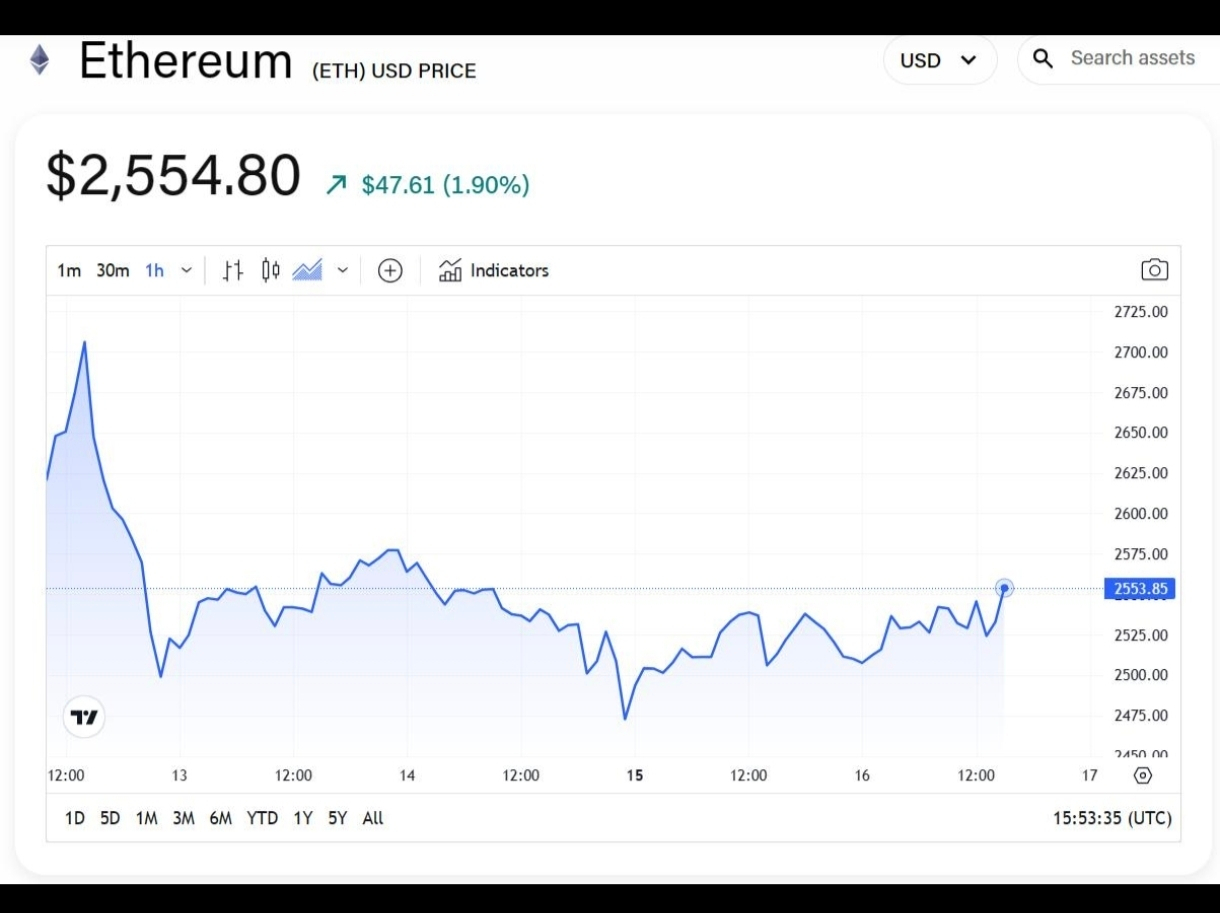
Task: Select the 30m chart interval
Action: (113, 271)
